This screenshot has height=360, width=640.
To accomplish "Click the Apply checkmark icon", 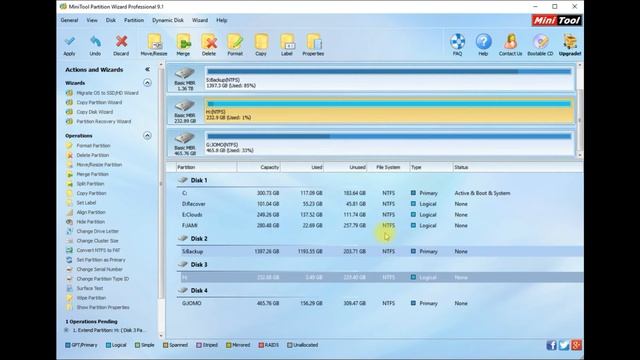I will click(69, 42).
